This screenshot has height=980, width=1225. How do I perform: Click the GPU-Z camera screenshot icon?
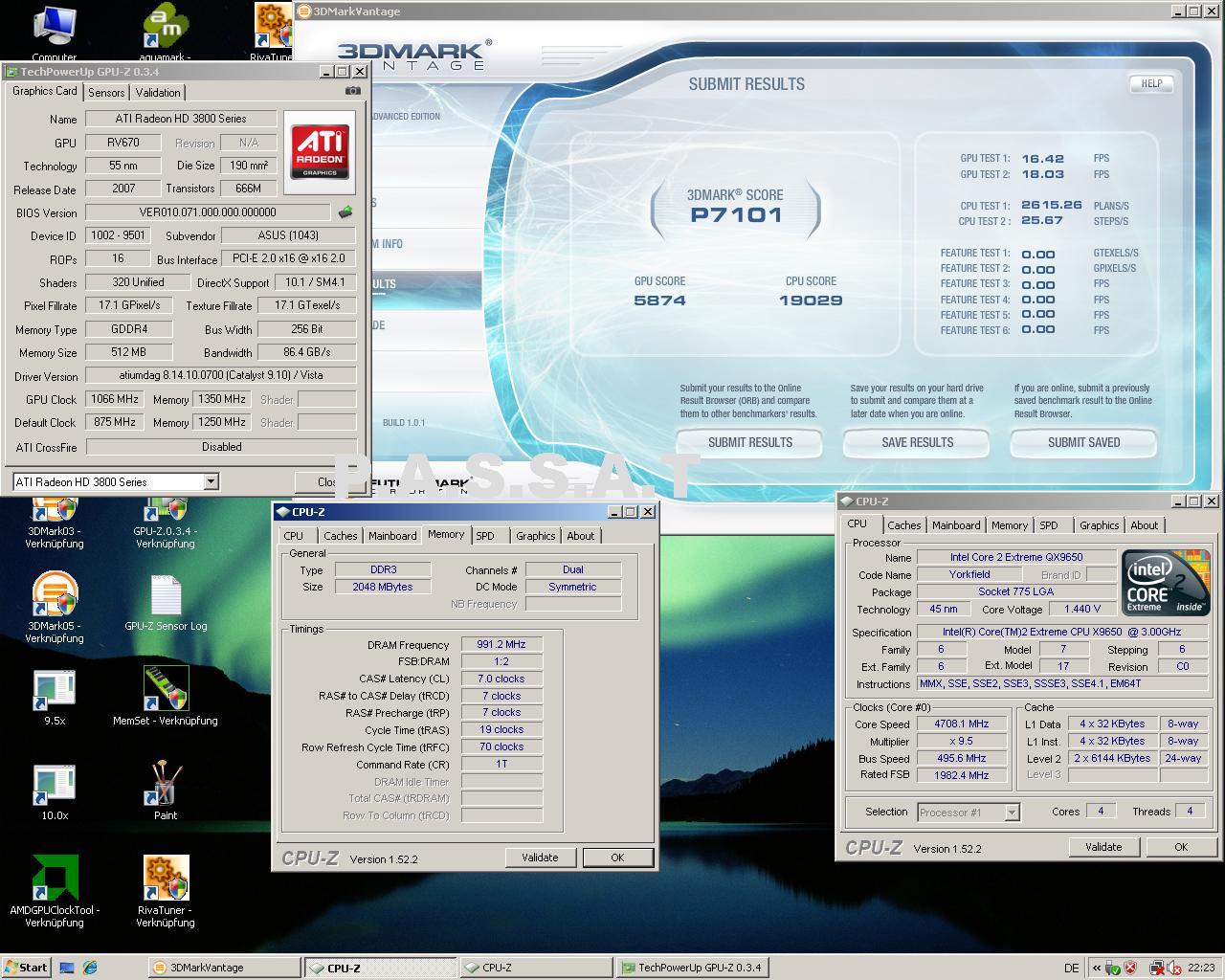tap(353, 91)
